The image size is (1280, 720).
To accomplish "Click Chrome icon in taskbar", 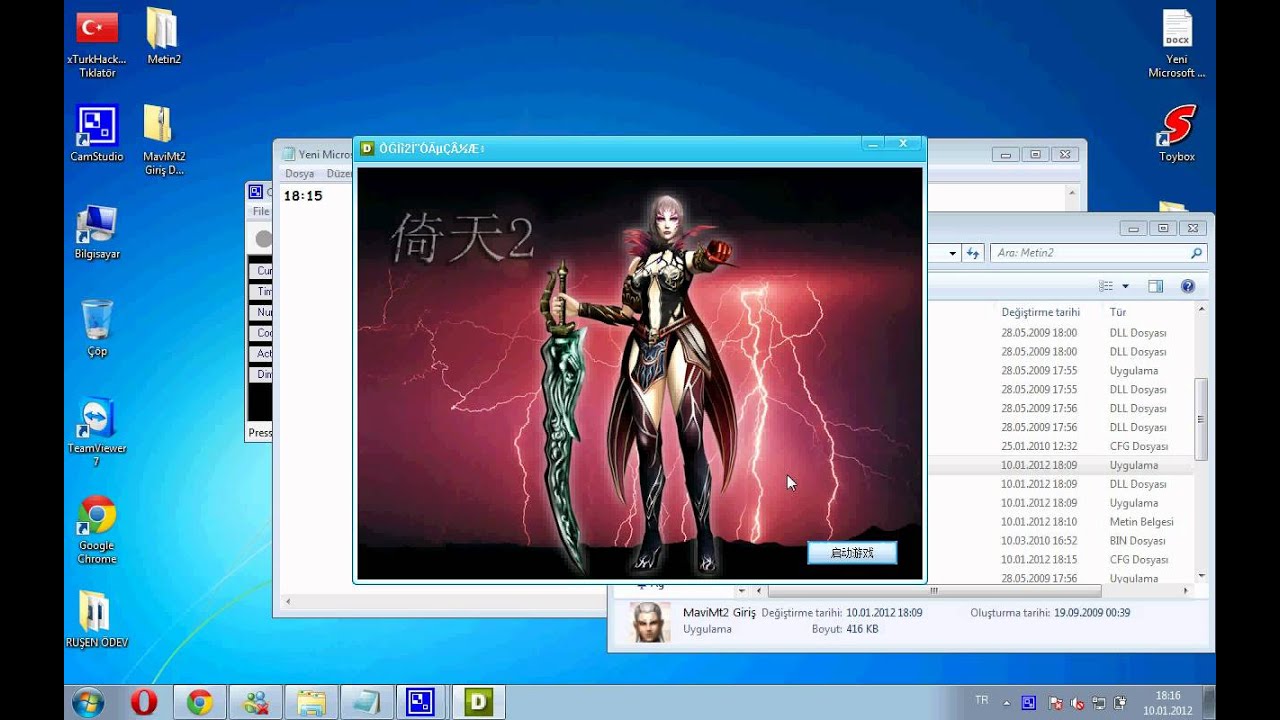I will click(x=199, y=702).
